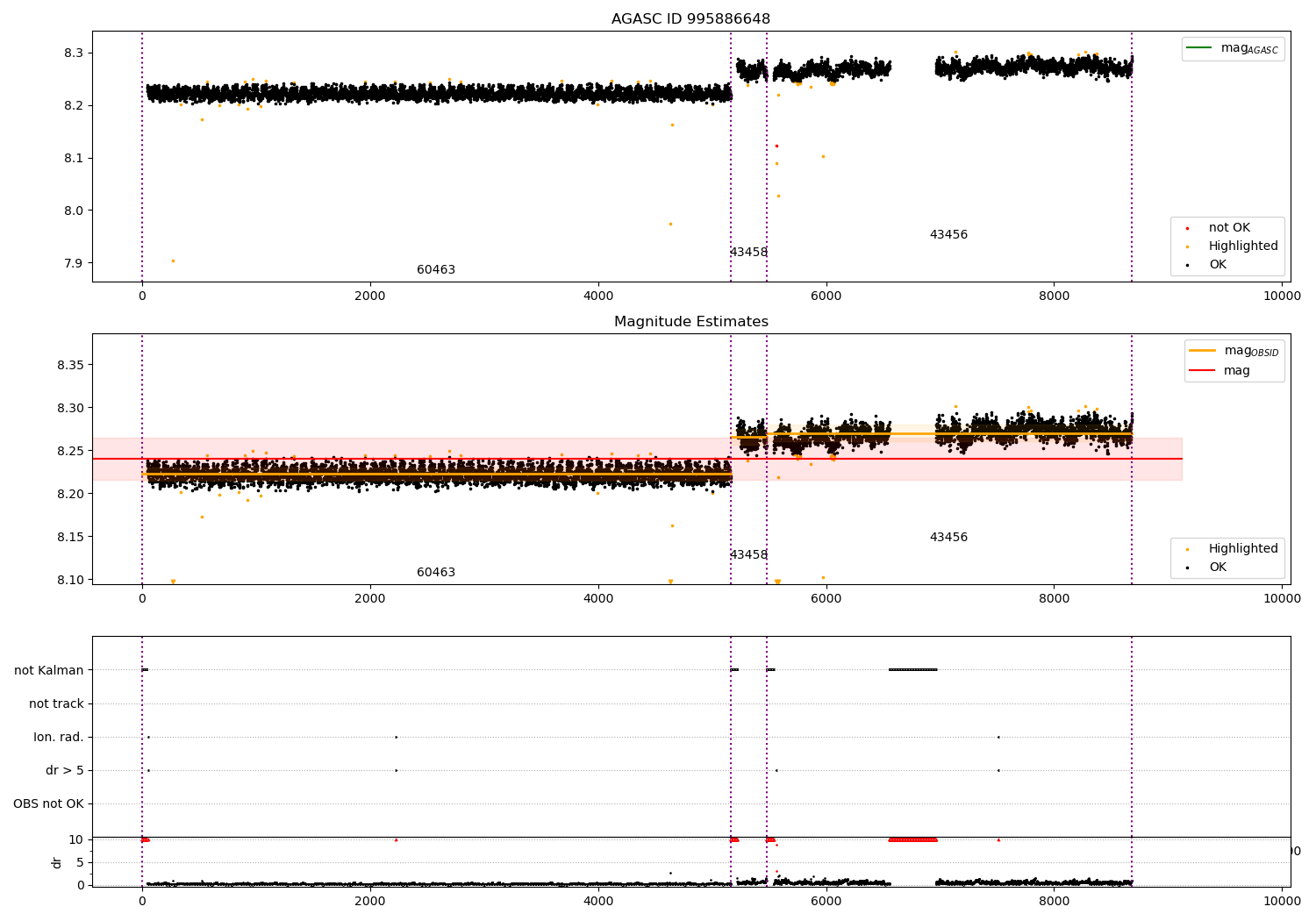This screenshot has width=1316, height=921.
Task: Click OBSID label 60463 in Magnitude Estimates plot
Action: pos(436,573)
